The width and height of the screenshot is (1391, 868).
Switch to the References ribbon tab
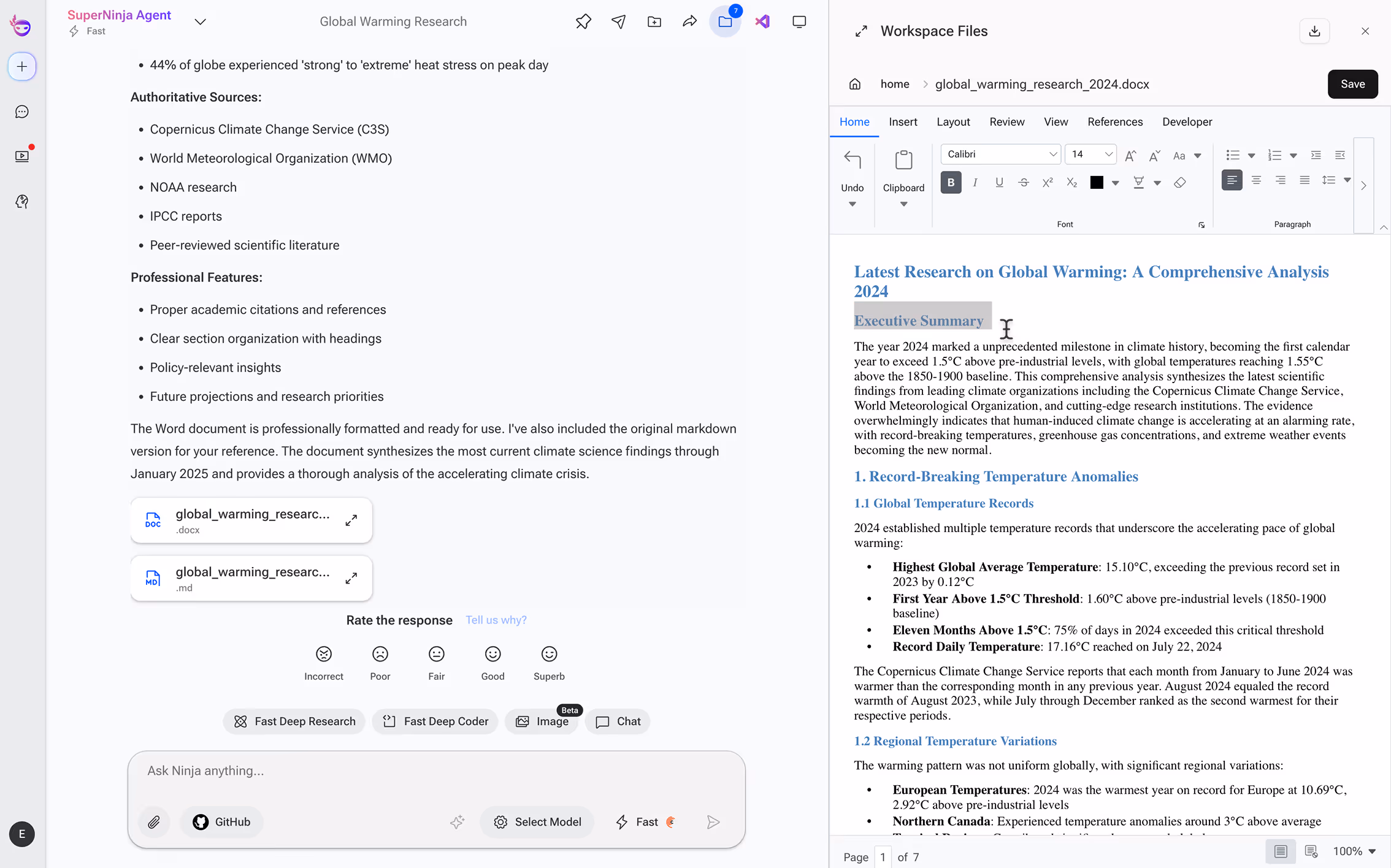[1114, 121]
